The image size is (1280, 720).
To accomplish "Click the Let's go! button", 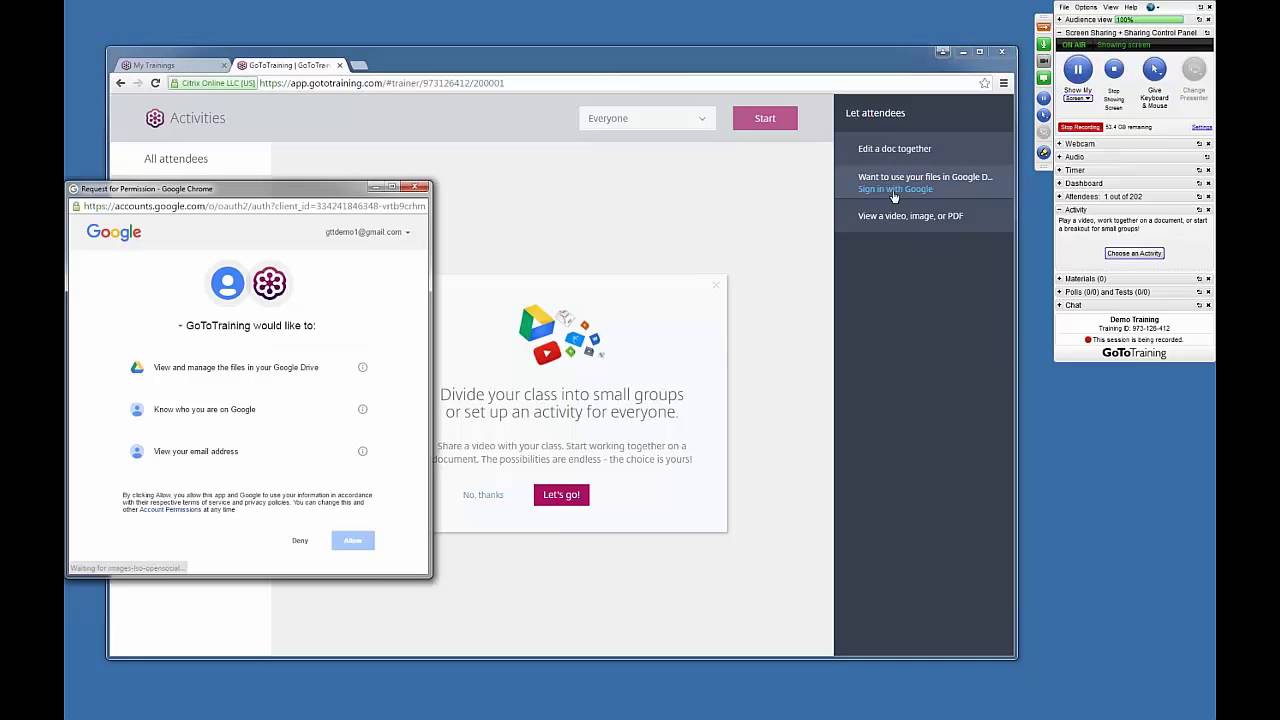I will pyautogui.click(x=562, y=495).
